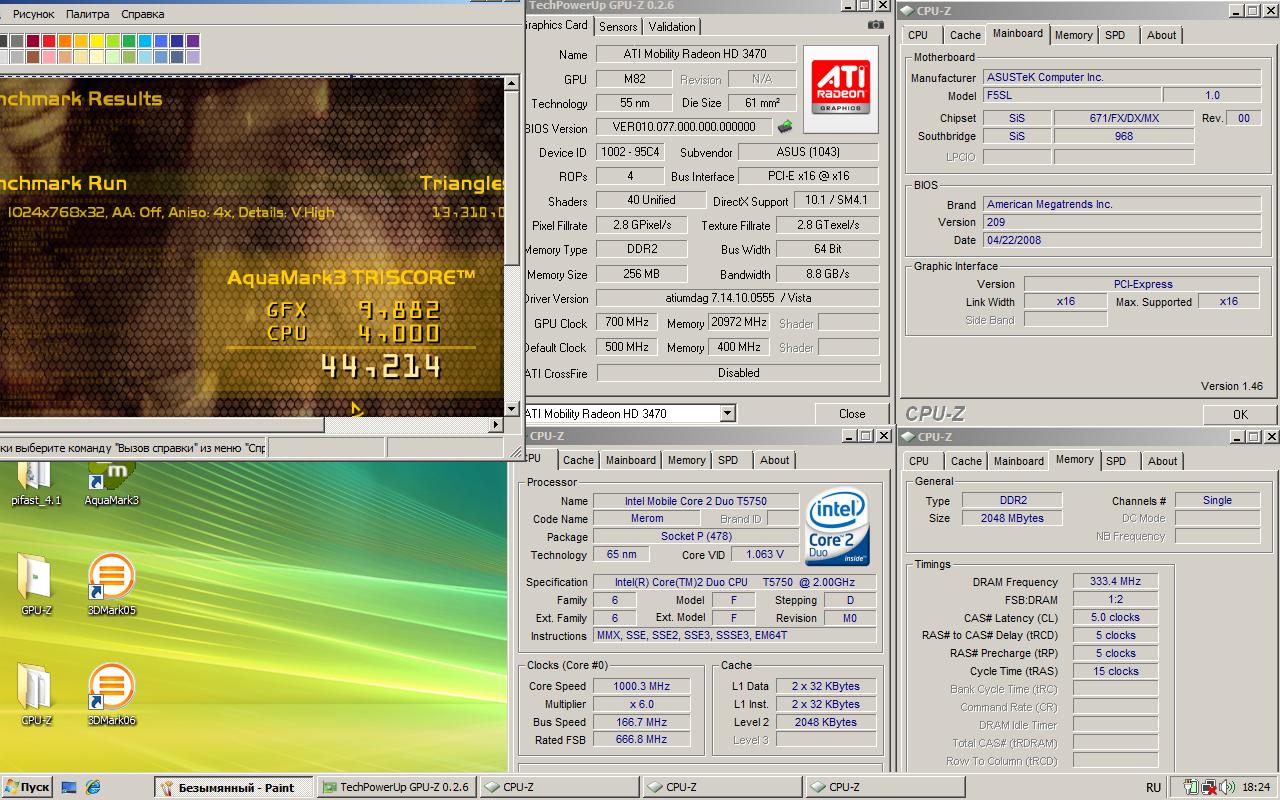
Task: Pick the pink color in Paint palette
Action: 49,57
